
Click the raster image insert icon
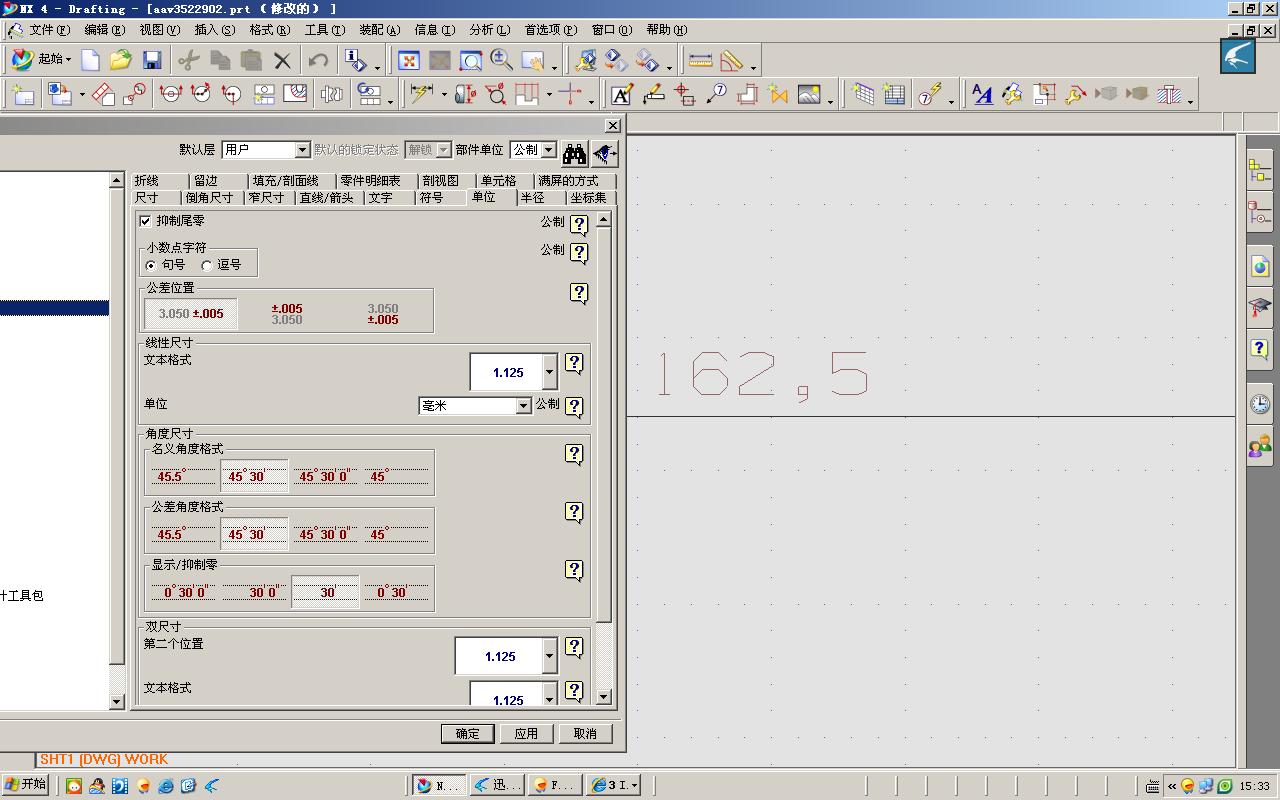(x=809, y=95)
